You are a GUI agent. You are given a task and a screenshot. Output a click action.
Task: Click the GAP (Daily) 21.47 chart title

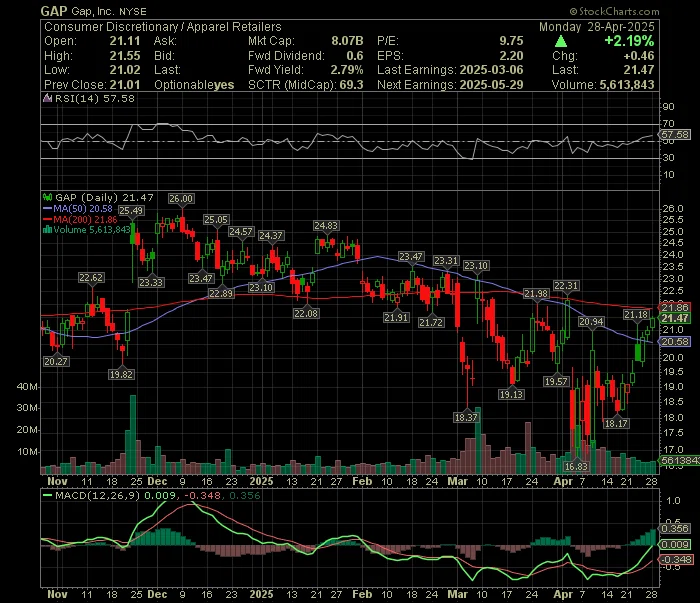(104, 197)
